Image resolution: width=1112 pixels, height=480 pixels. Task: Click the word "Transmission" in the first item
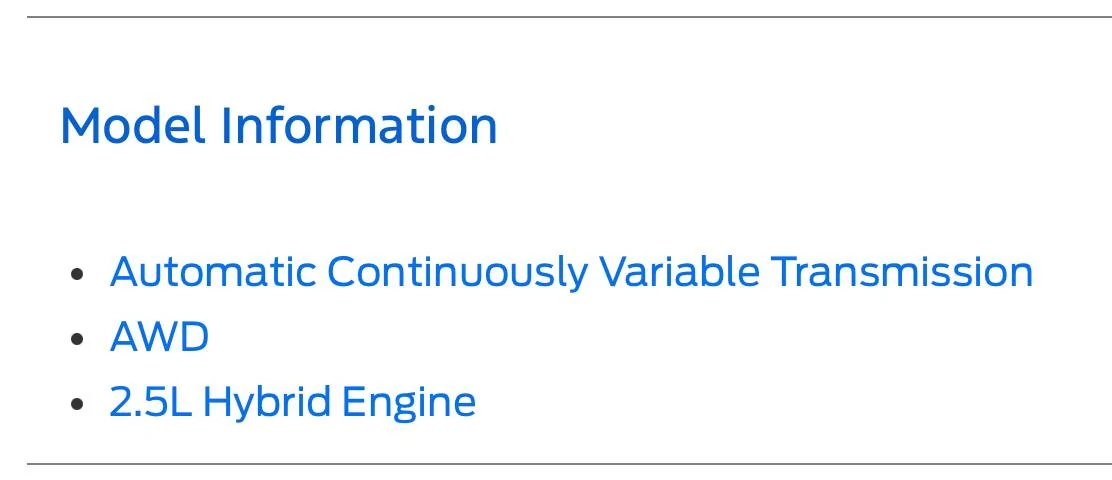pos(901,272)
